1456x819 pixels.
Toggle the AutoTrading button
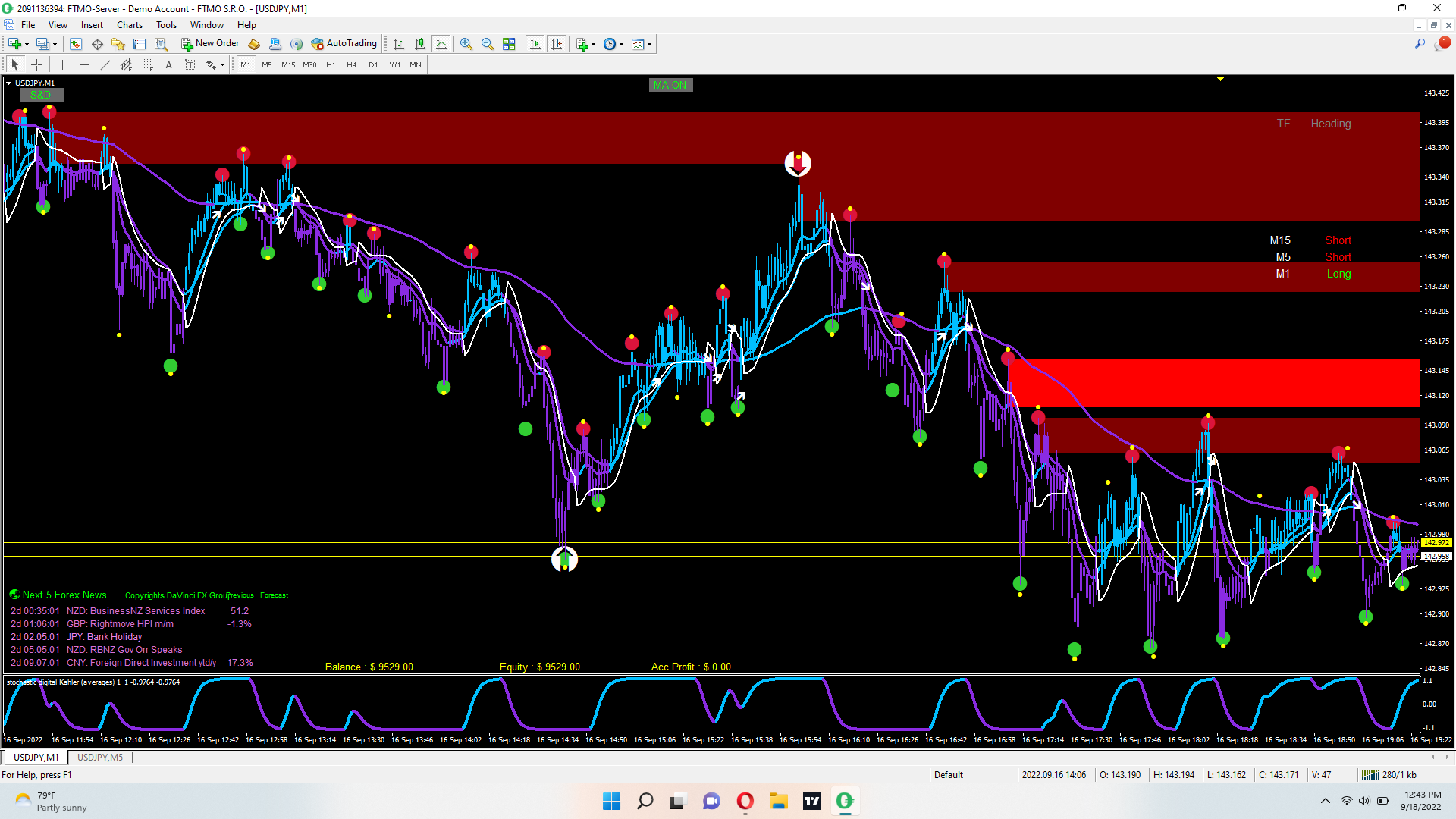pyautogui.click(x=344, y=44)
